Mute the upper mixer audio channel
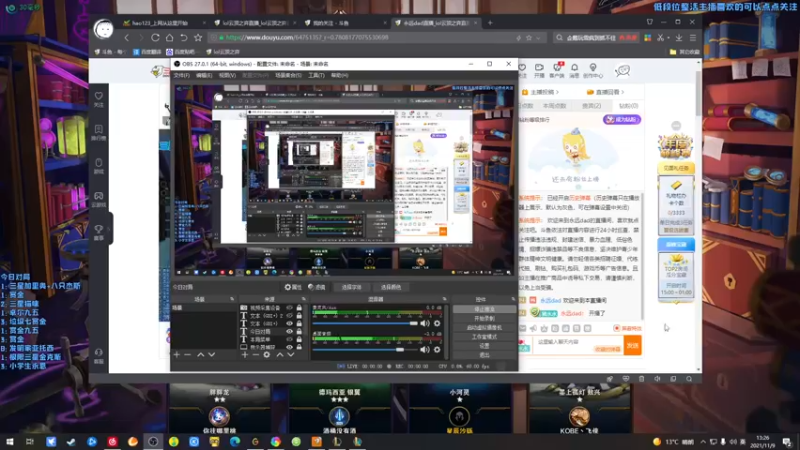This screenshot has width=800, height=450. point(424,323)
